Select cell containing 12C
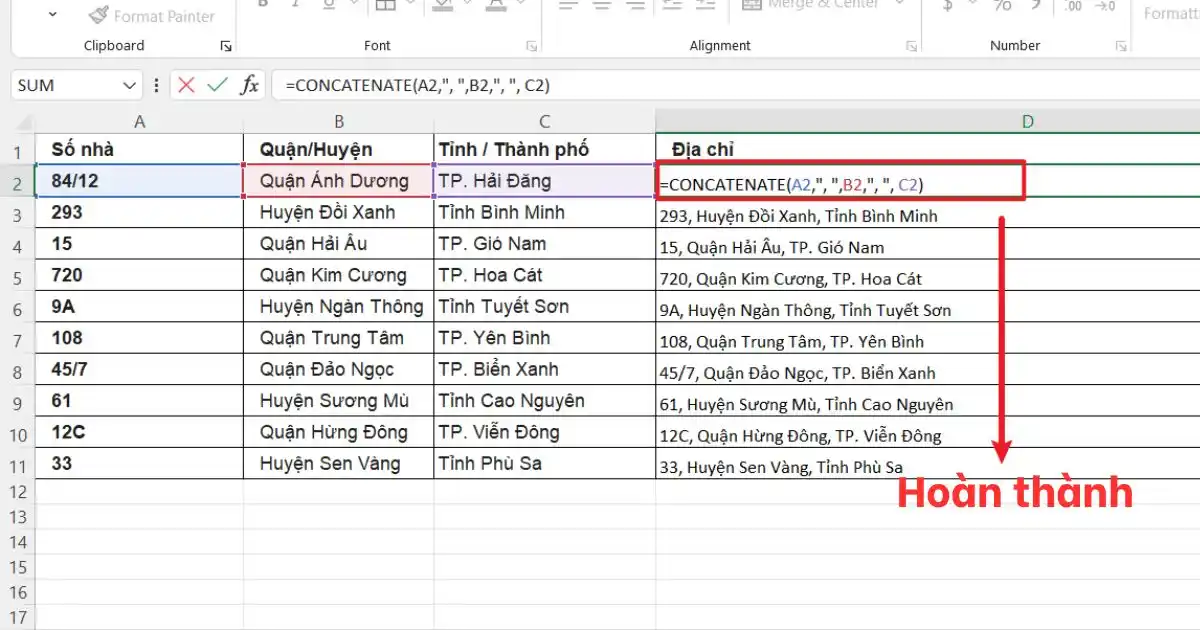1200x630 pixels. click(x=139, y=433)
